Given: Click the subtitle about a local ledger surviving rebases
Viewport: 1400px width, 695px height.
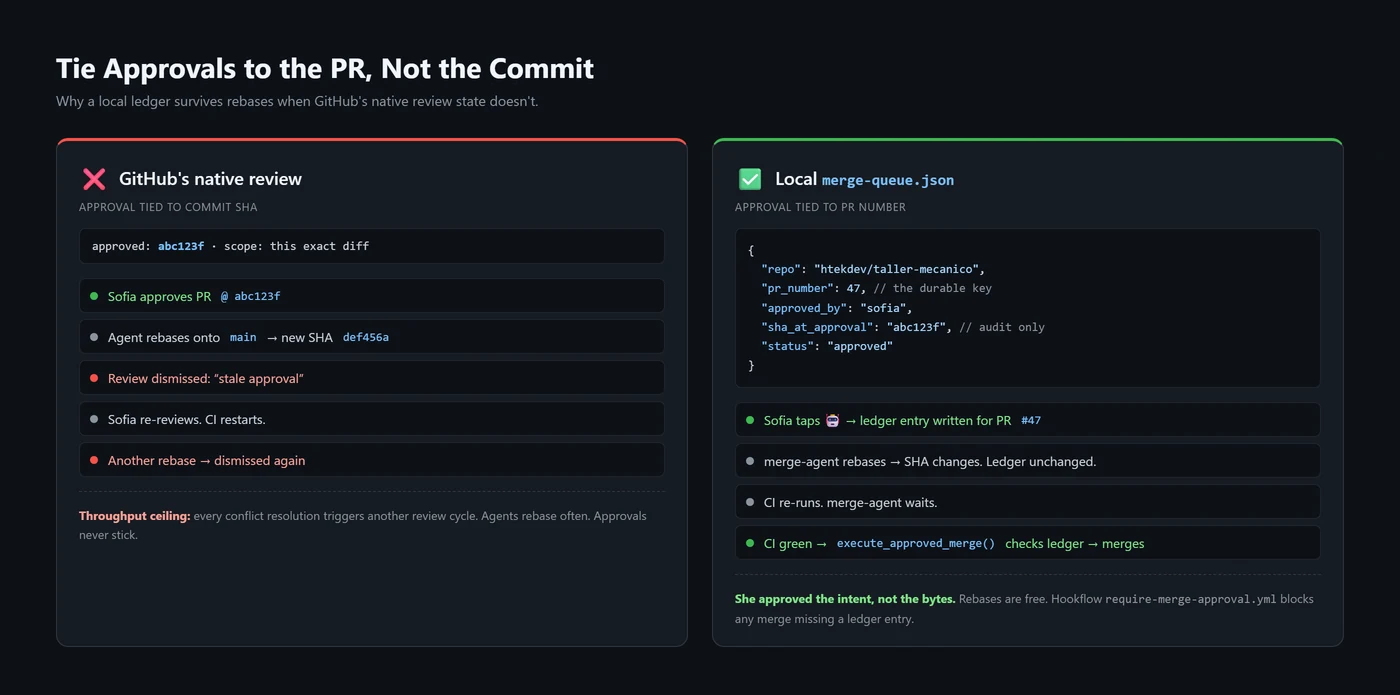Looking at the screenshot, I should (297, 101).
